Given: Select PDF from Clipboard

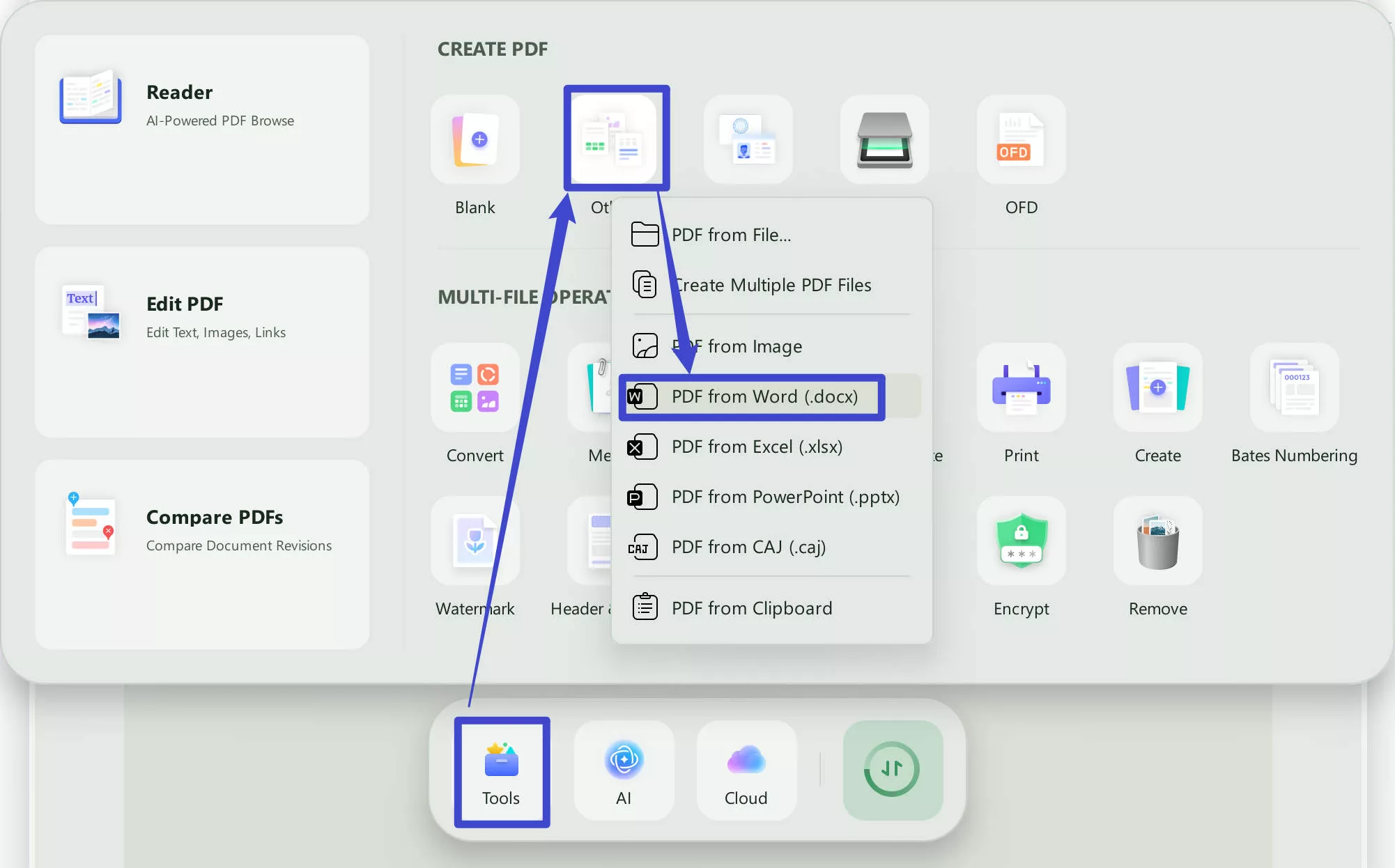Looking at the screenshot, I should [x=751, y=607].
